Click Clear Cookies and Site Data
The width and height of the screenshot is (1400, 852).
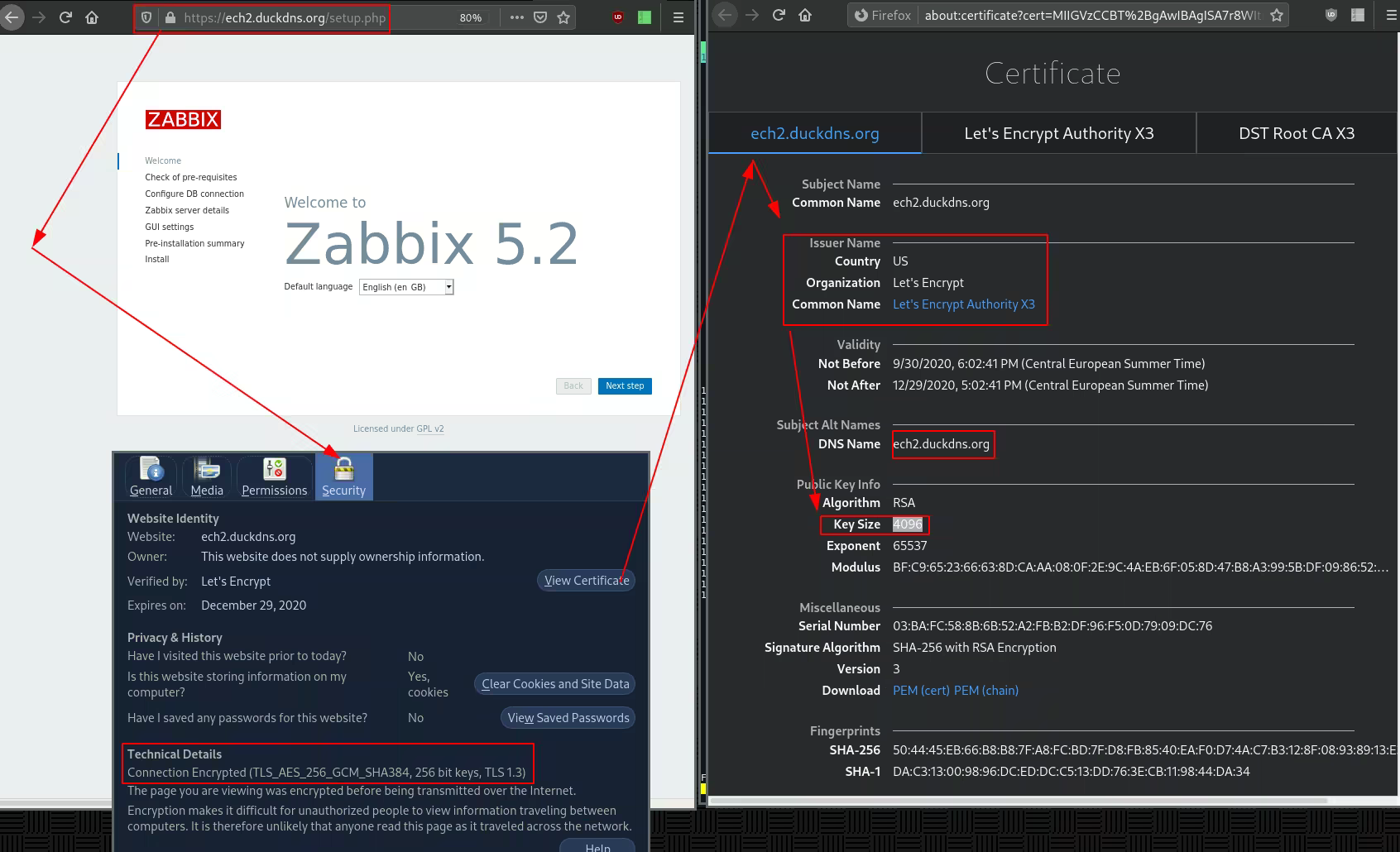pos(555,684)
